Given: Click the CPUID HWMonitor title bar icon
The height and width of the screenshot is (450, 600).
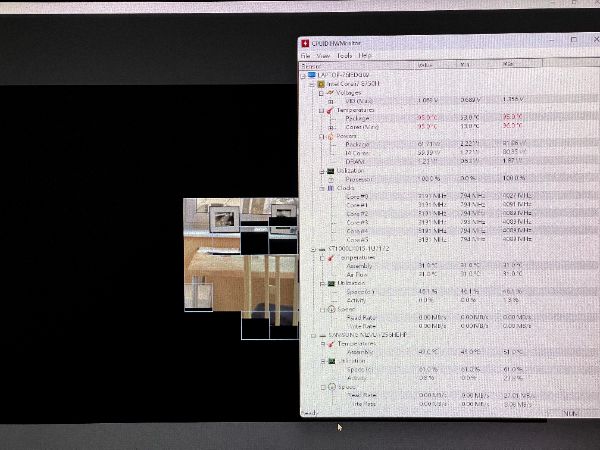Looking at the screenshot, I should [305, 43].
